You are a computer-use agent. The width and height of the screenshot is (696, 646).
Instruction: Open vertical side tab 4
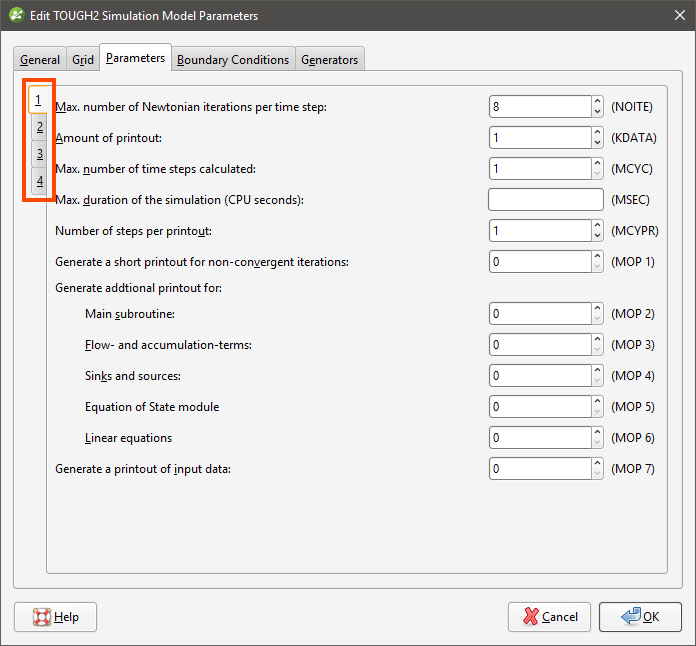[39, 181]
